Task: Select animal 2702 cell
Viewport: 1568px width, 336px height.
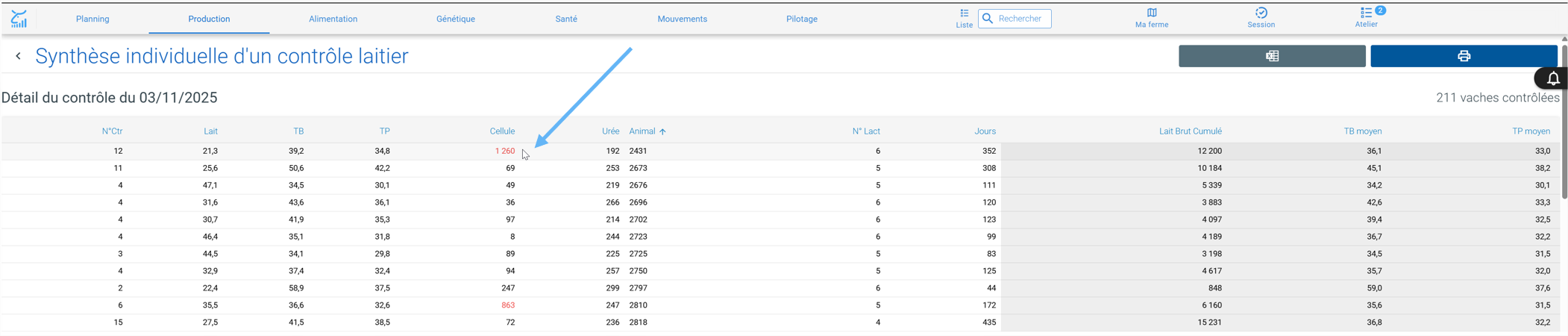Action: pyautogui.click(x=638, y=220)
